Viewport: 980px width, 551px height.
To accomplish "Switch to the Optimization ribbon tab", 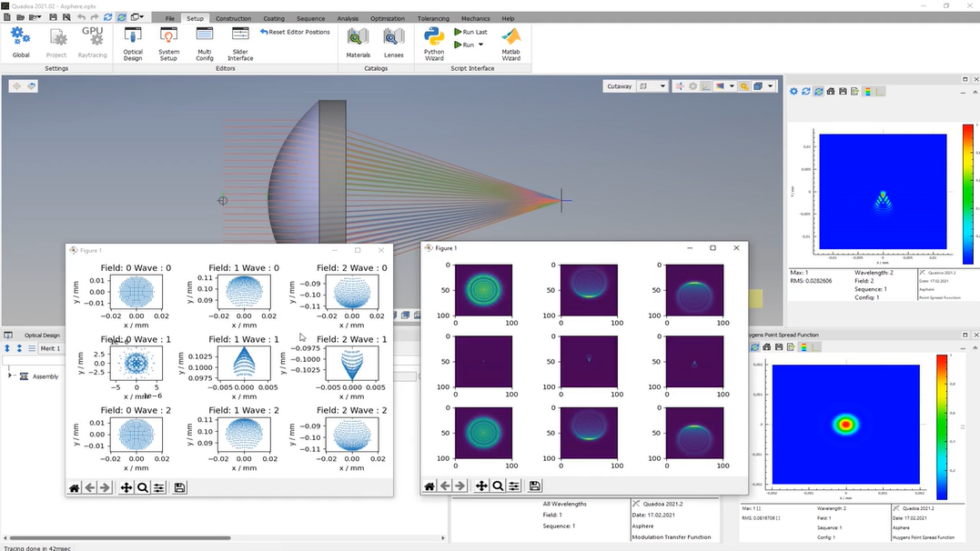I will point(388,19).
